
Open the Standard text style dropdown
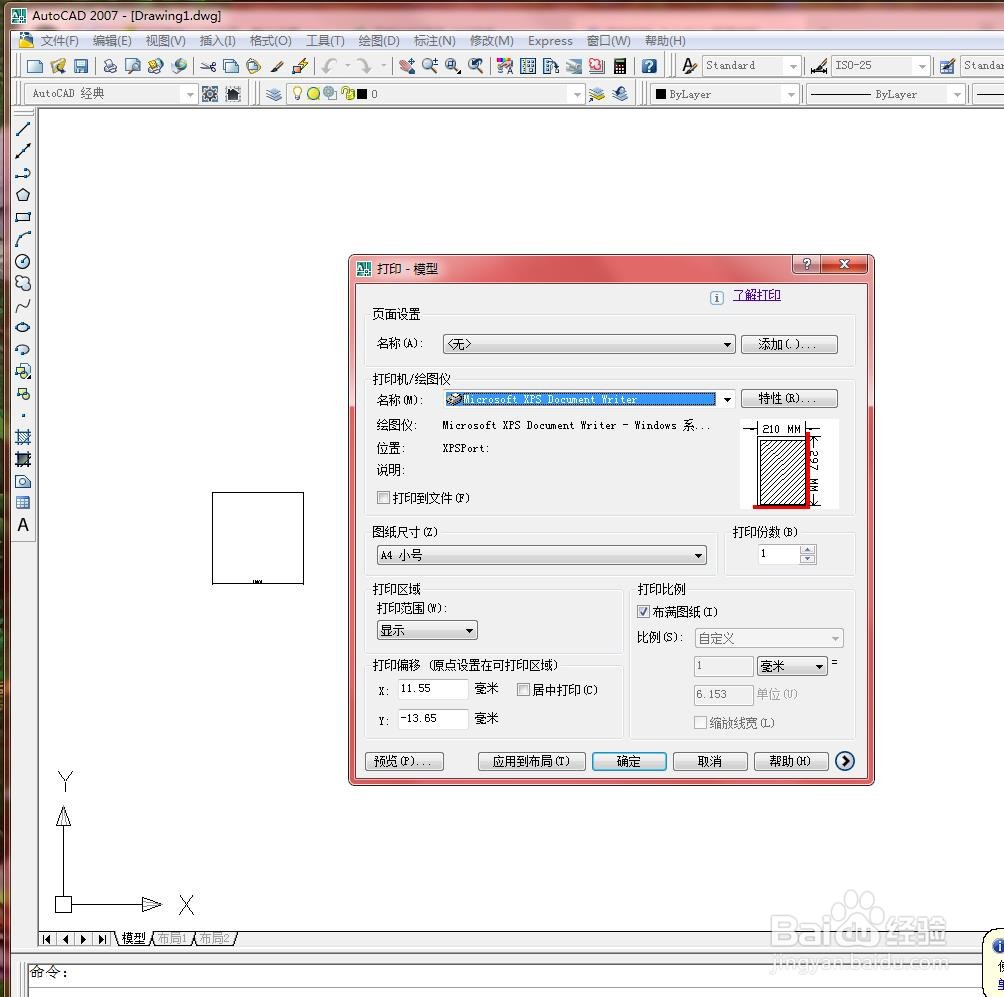(793, 66)
